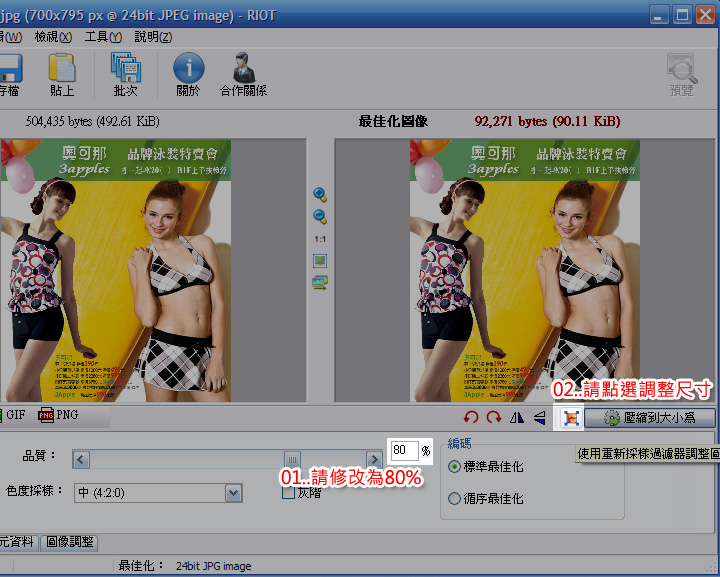Viewport: 720px width, 577px height.
Task: Open the Tools (工具) menu
Action: pyautogui.click(x=103, y=37)
